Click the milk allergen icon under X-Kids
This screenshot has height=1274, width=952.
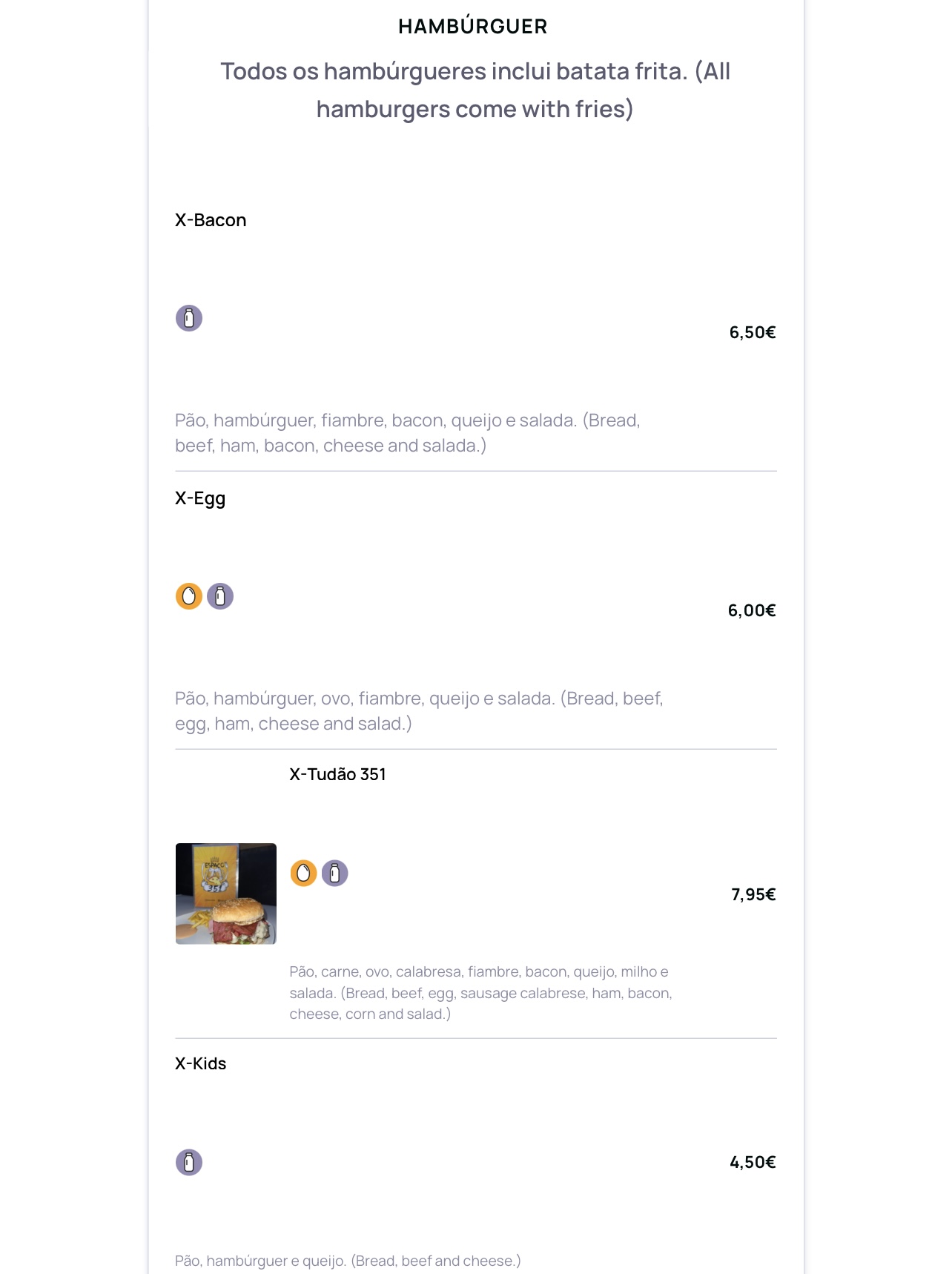tap(189, 1162)
